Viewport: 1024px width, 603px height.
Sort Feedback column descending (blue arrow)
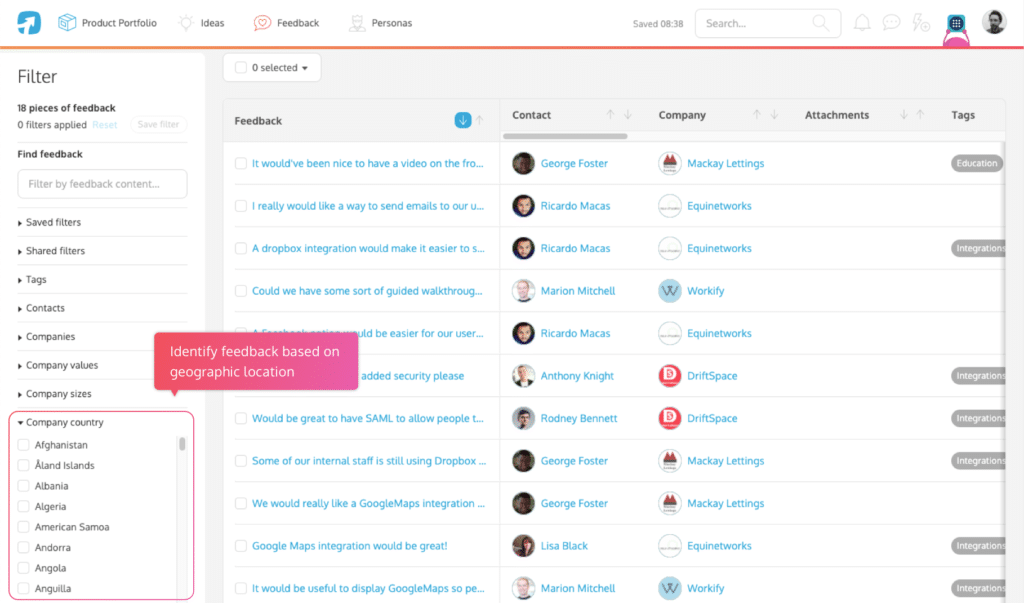(x=462, y=120)
